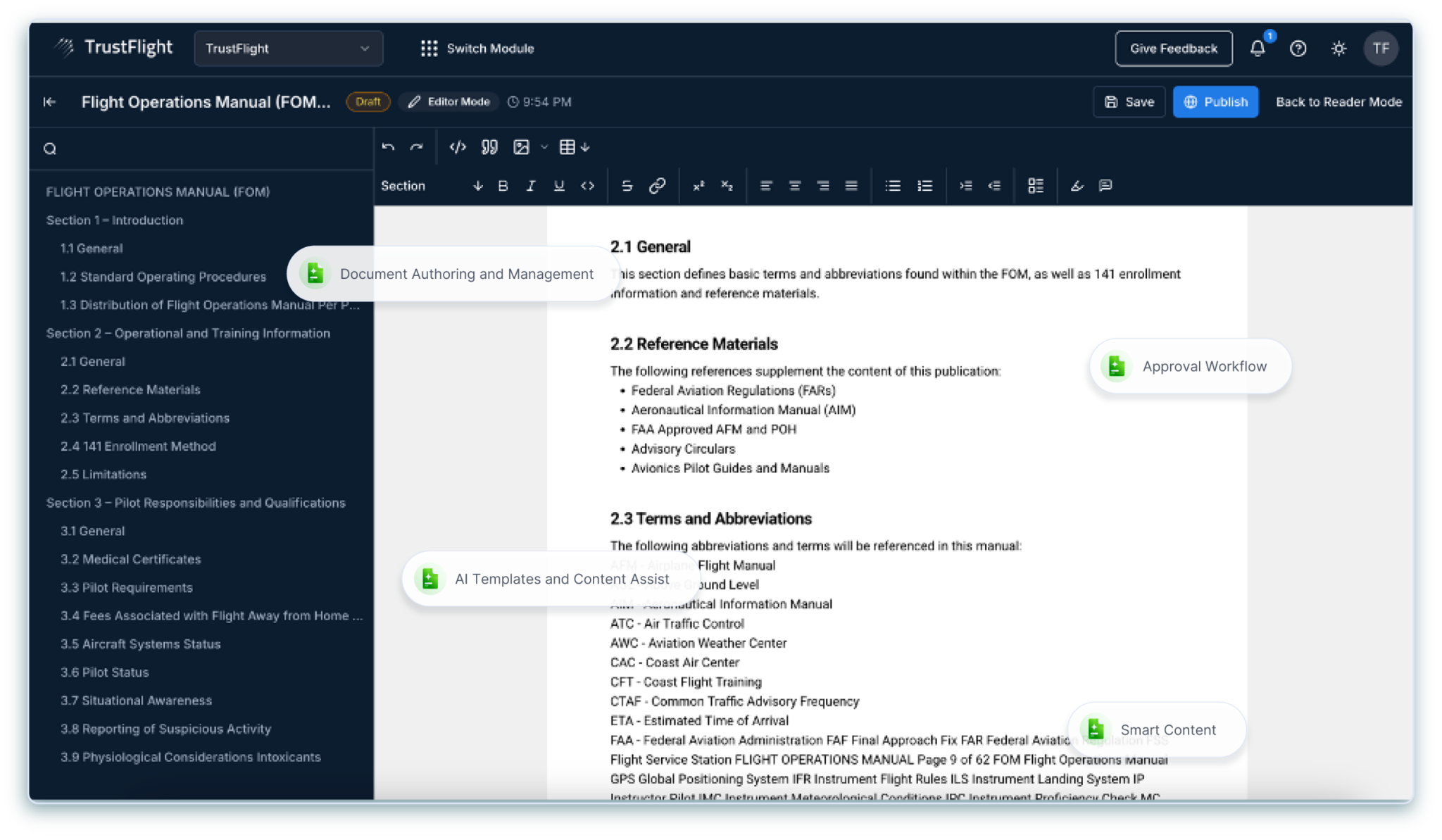This screenshot has width=1442, height=840.
Task: Select the insert image icon
Action: 522,146
